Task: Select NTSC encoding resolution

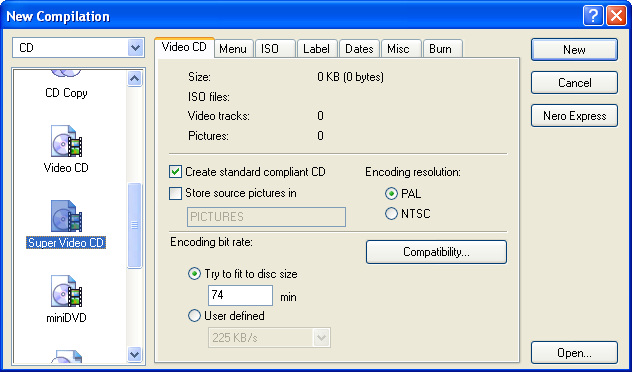Action: tap(391, 214)
